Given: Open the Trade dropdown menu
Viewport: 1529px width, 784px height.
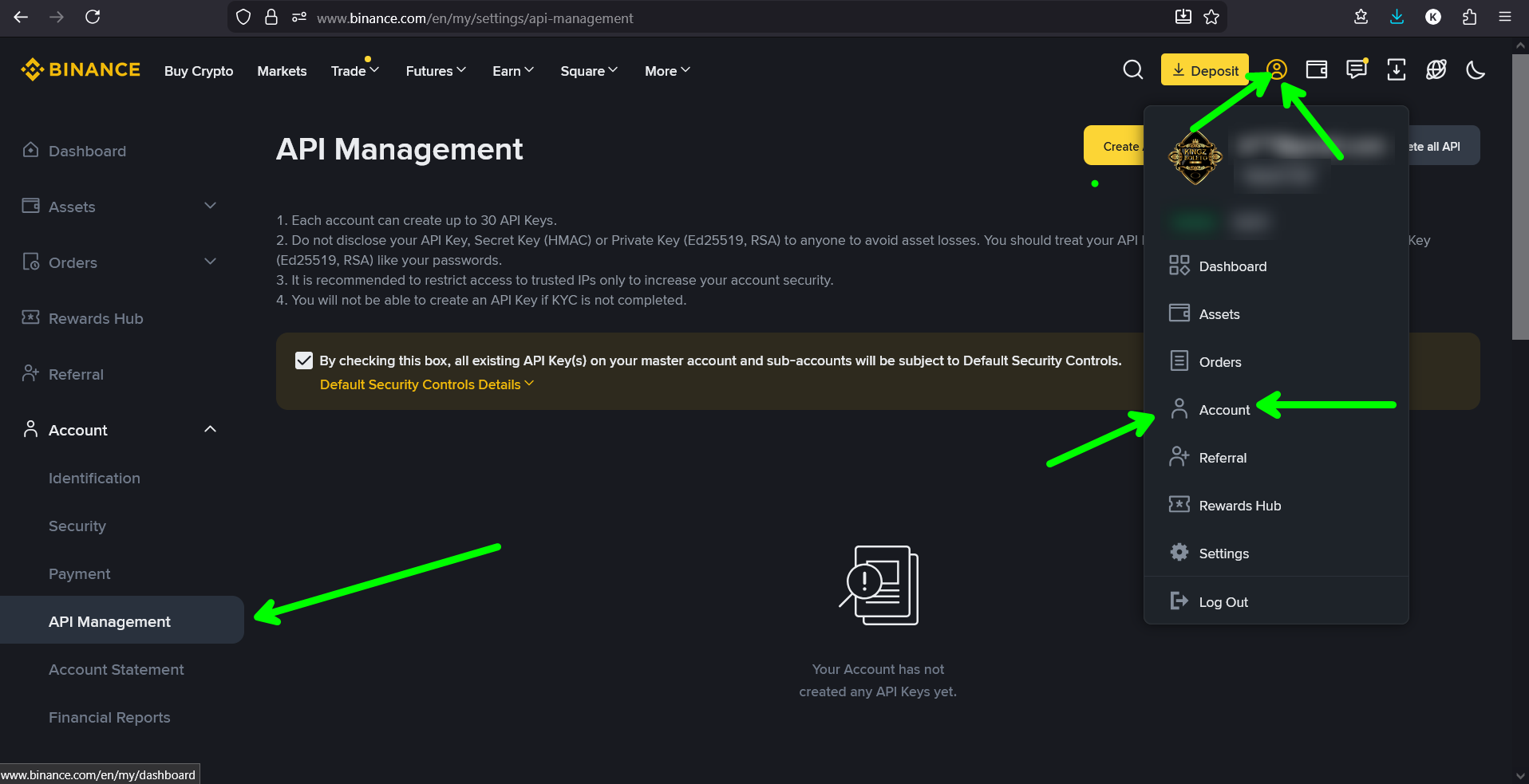Looking at the screenshot, I should [355, 71].
